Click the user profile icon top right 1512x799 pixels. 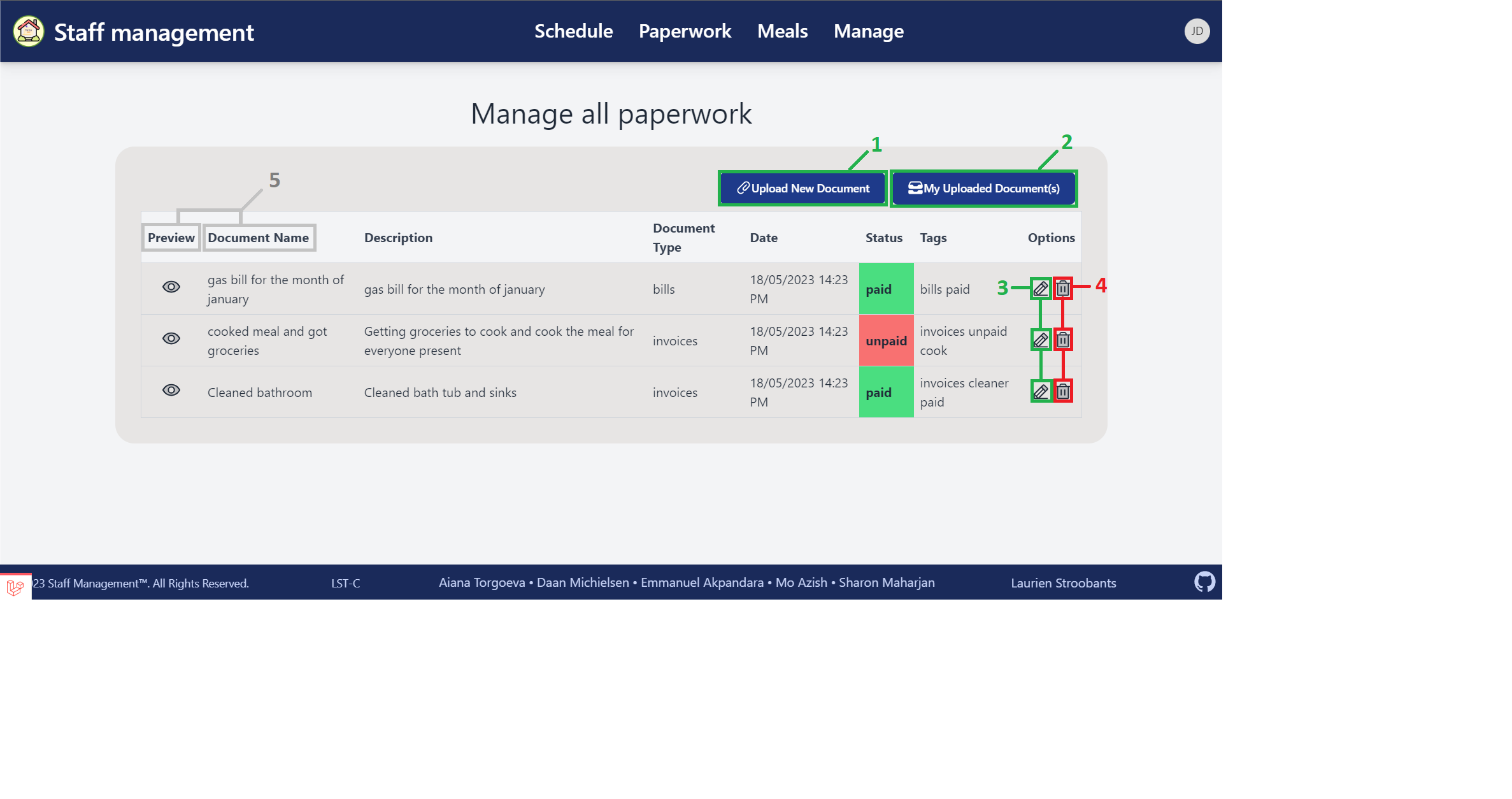1196,31
